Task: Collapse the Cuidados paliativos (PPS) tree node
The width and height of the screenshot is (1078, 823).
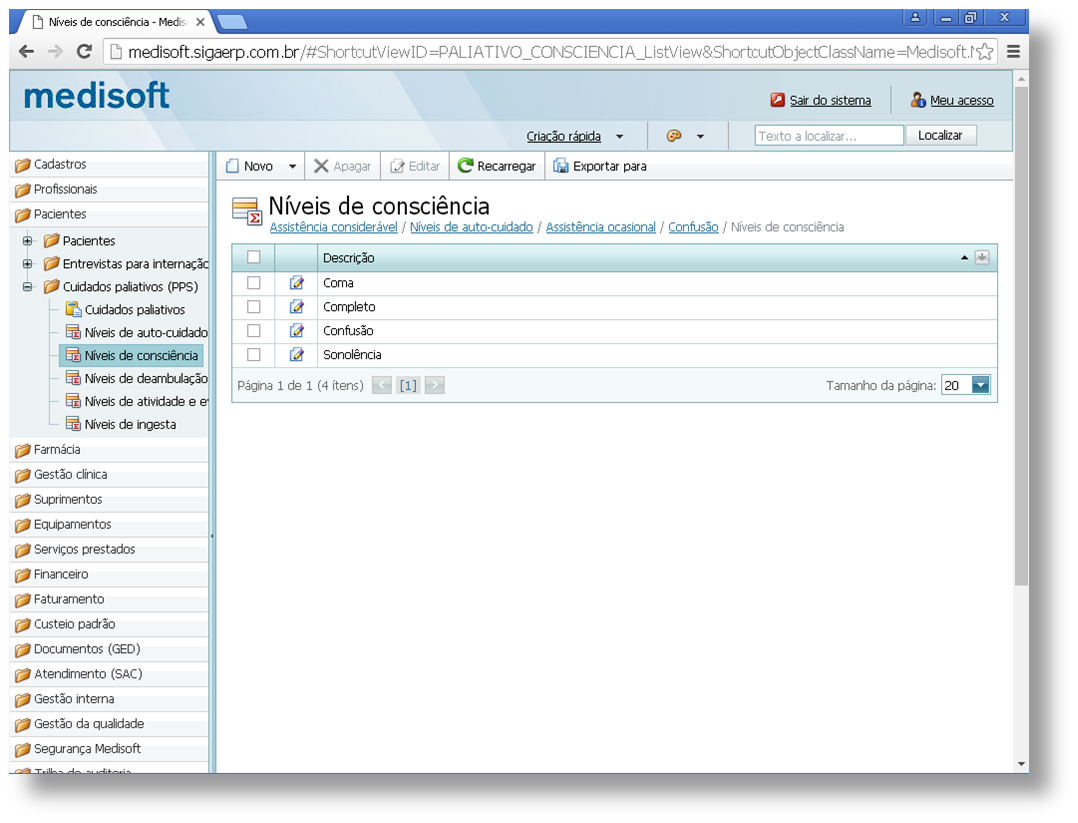Action: pos(28,287)
